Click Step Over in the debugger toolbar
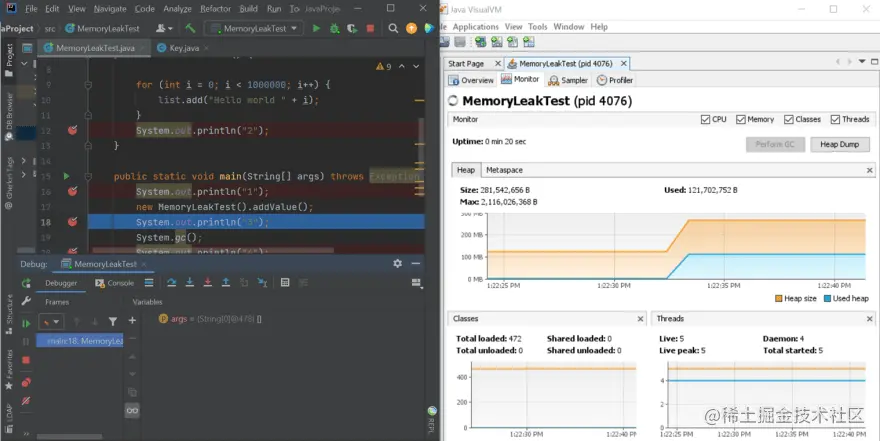Image resolution: width=880 pixels, height=441 pixels. coord(172,283)
